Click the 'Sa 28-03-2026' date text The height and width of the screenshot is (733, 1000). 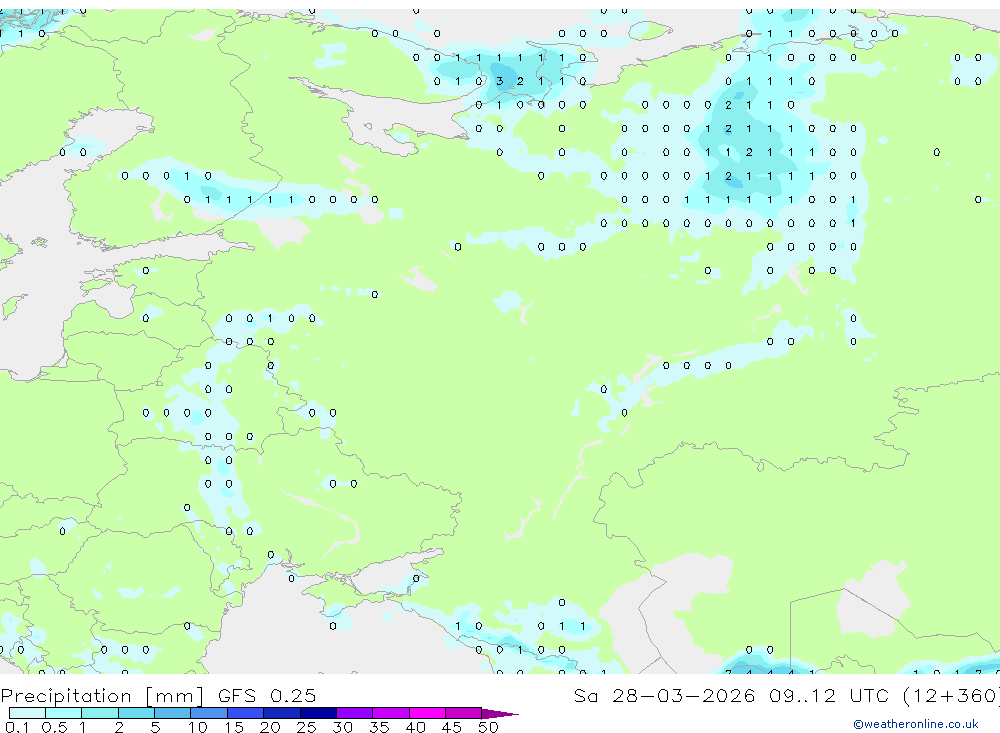pyautogui.click(x=665, y=695)
